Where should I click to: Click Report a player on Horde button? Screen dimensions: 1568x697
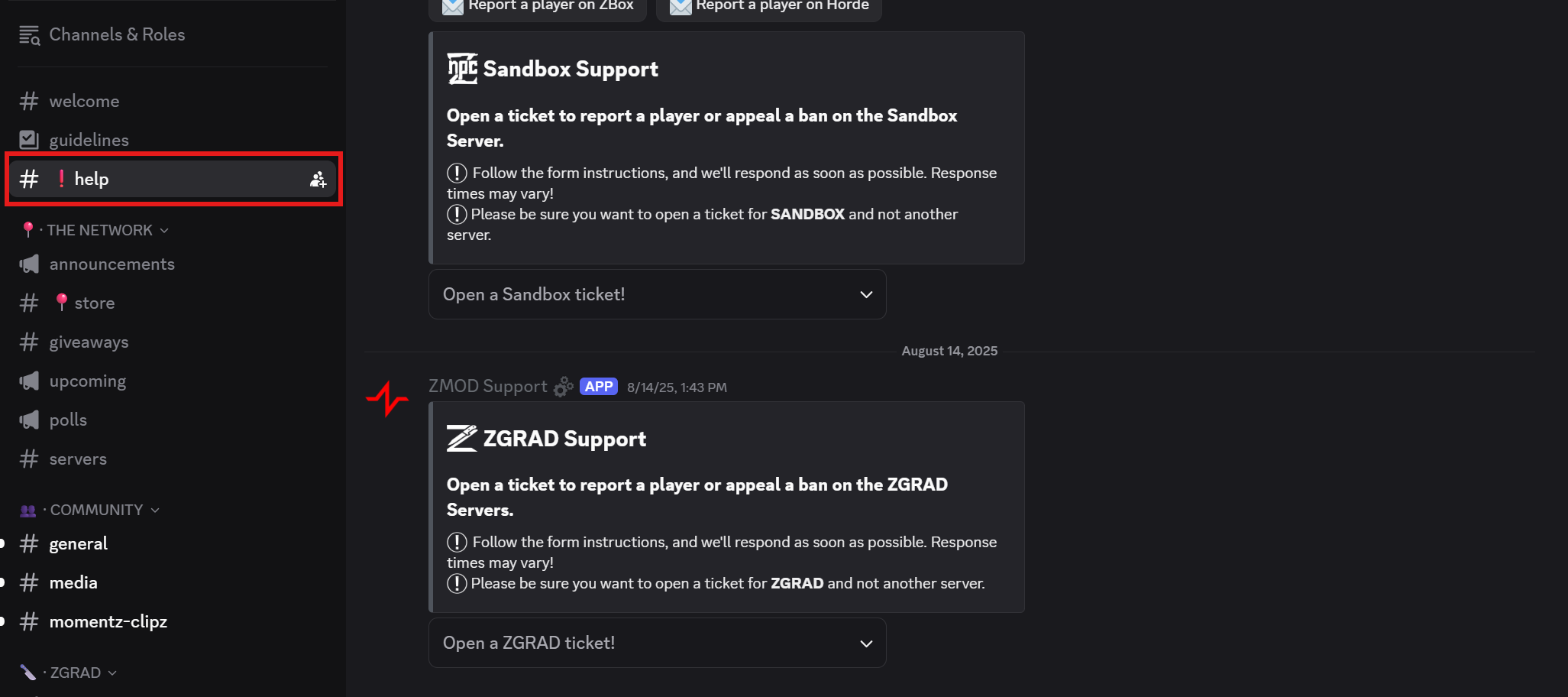point(769,6)
